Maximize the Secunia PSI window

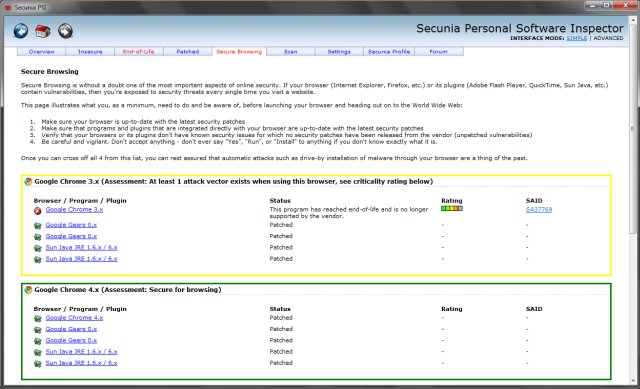tap(607, 5)
